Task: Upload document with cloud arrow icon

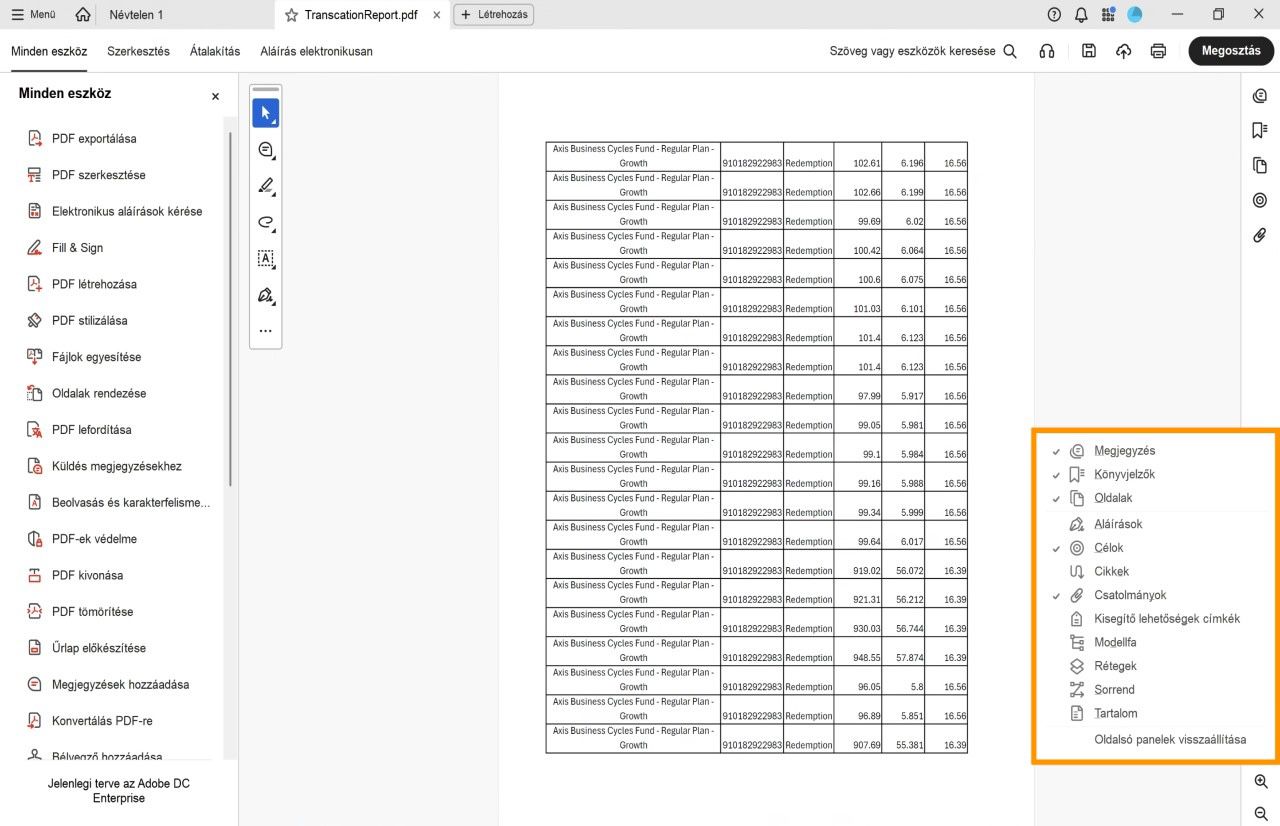Action: (x=1124, y=51)
